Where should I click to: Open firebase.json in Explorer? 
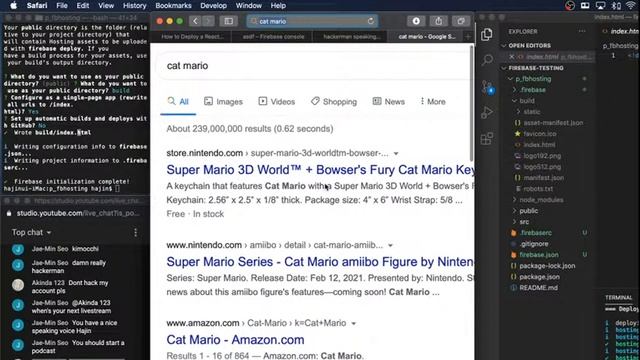pos(538,255)
